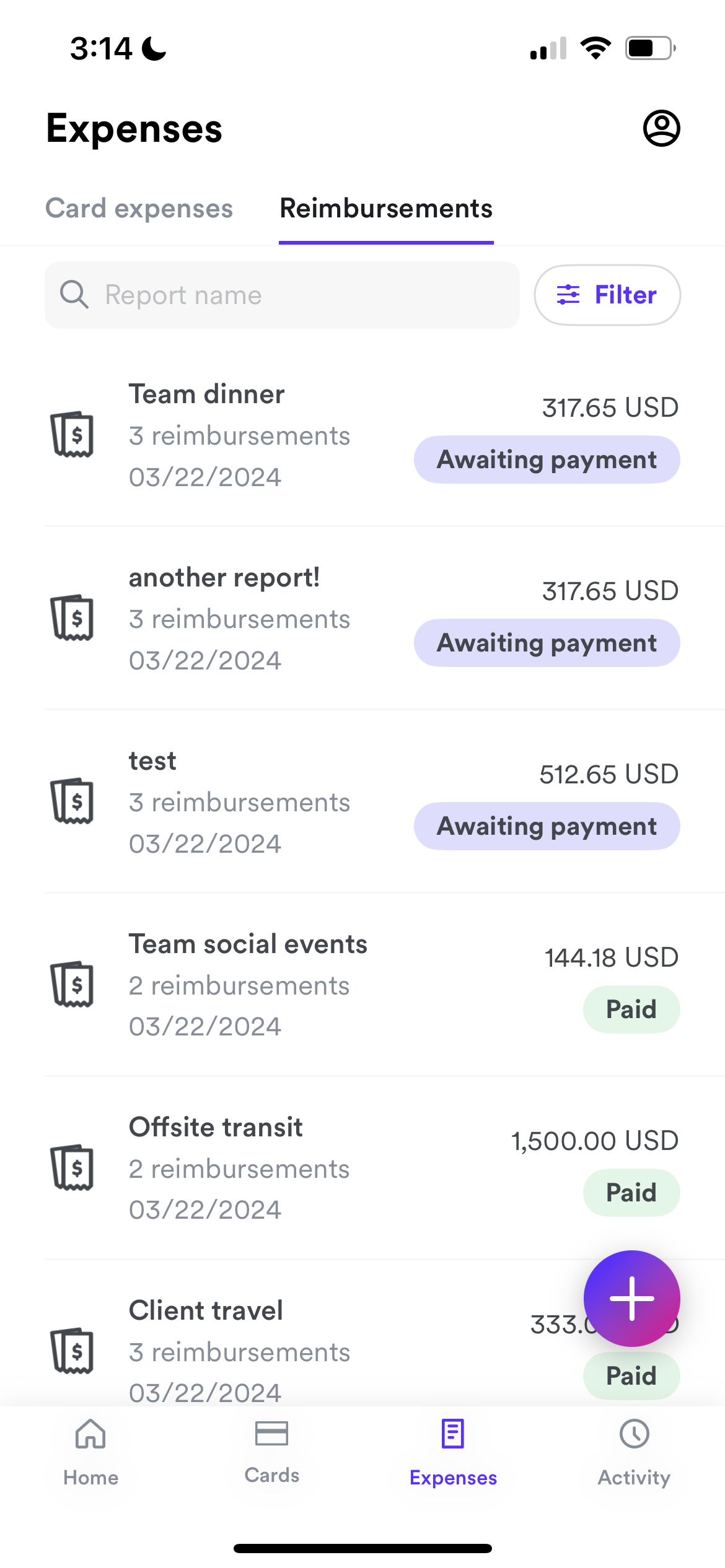Viewport: 725px width, 1568px height.
Task: Open the 'test' report entry
Action: (362, 801)
